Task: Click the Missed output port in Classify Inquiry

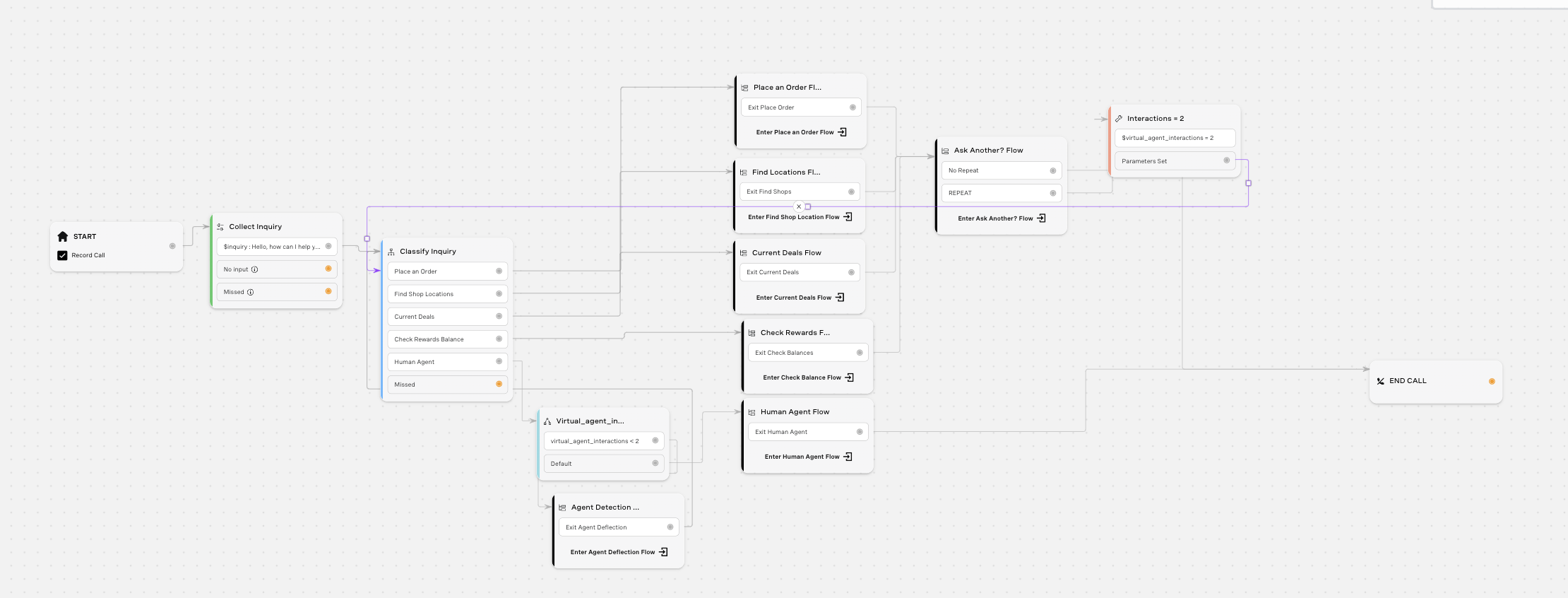Action: (499, 384)
